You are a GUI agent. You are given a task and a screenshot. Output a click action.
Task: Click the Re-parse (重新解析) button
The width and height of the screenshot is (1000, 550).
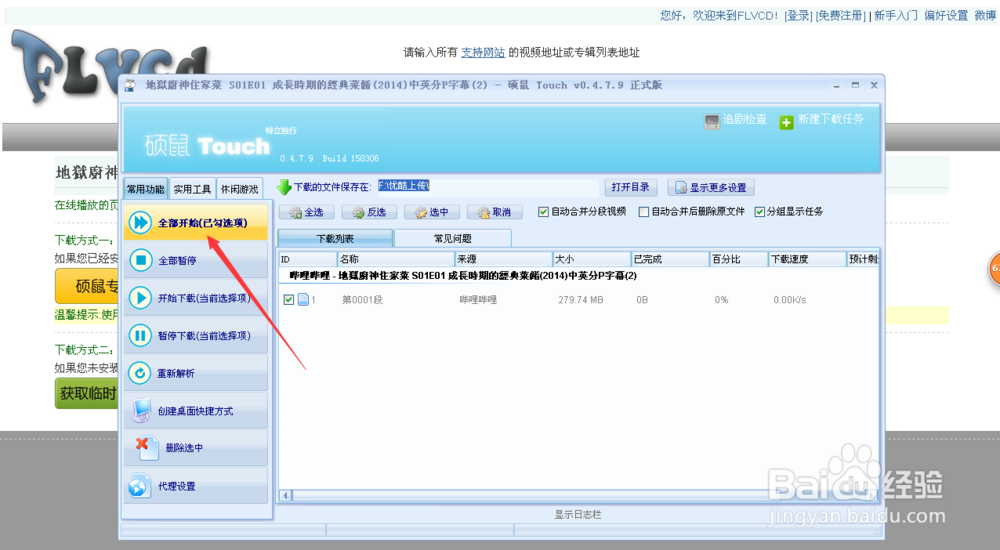pos(196,373)
